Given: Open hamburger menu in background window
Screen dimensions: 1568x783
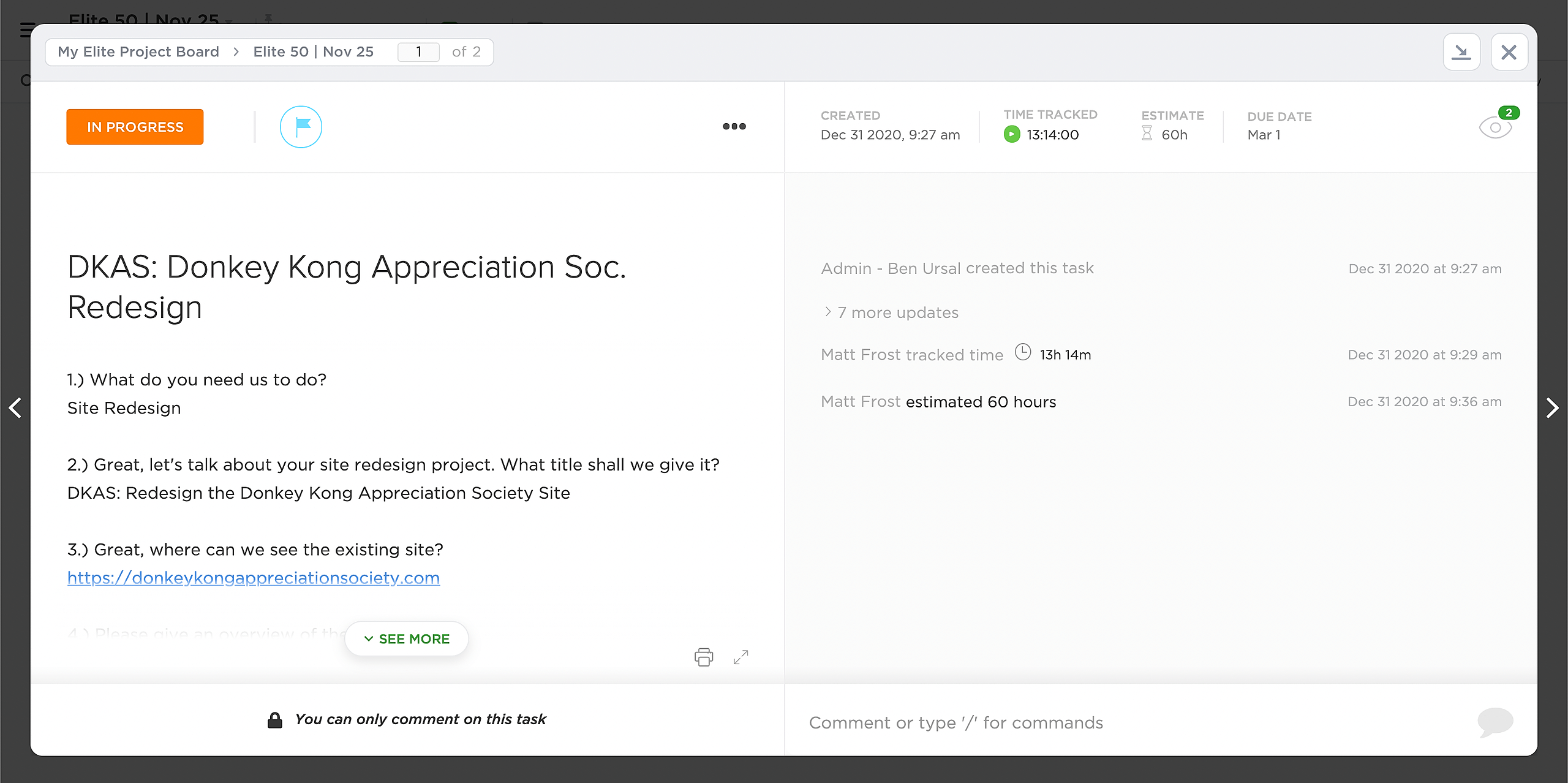Looking at the screenshot, I should (26, 29).
